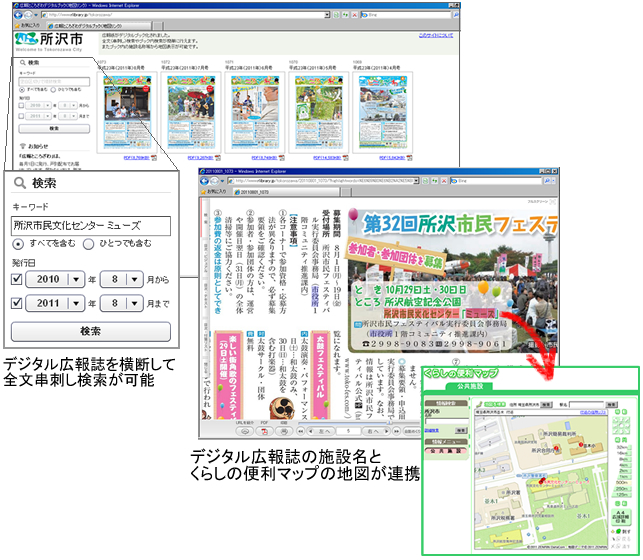This screenshot has width=643, height=560.
Task: Click the magnifying glass search icon in enlarged panel
Action: [18, 183]
